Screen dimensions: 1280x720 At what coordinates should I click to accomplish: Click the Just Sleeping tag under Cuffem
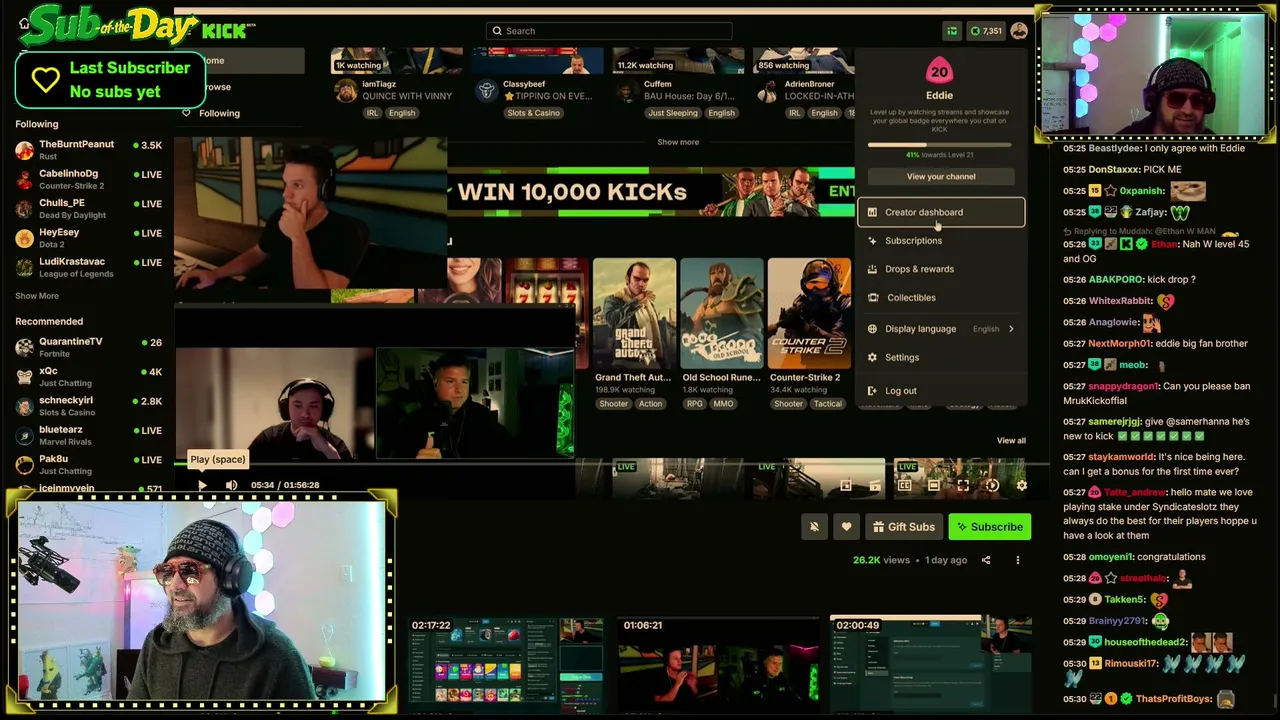coord(672,113)
